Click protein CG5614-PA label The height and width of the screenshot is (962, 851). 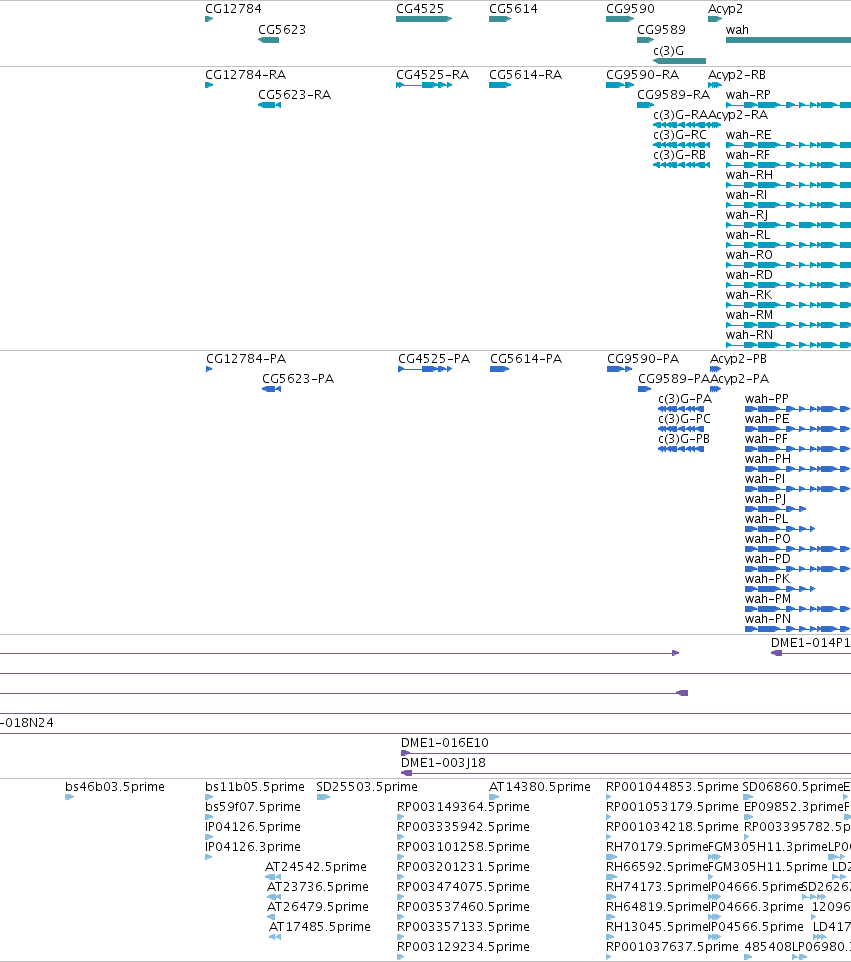(526, 358)
